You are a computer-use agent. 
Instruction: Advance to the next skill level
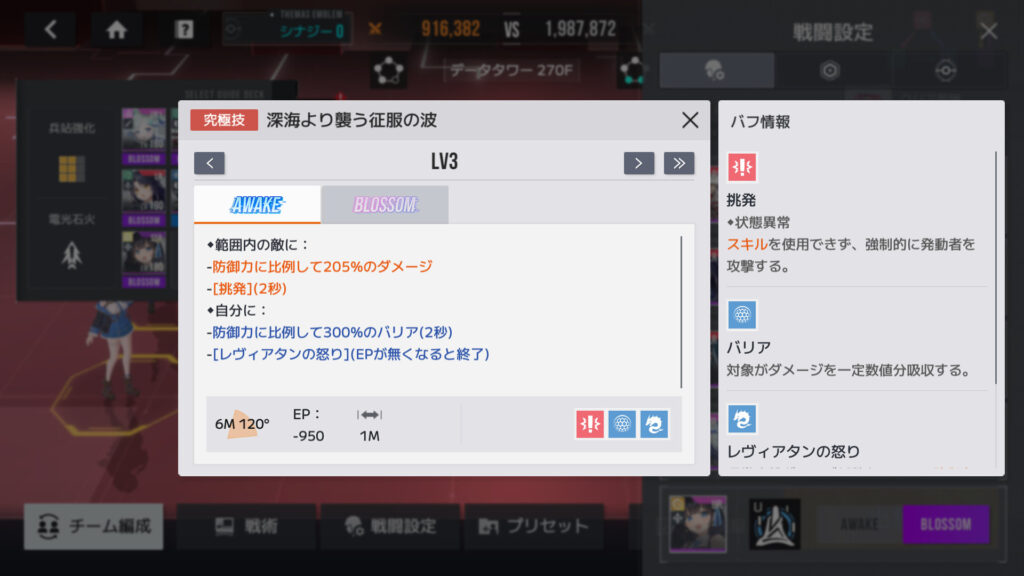point(639,163)
